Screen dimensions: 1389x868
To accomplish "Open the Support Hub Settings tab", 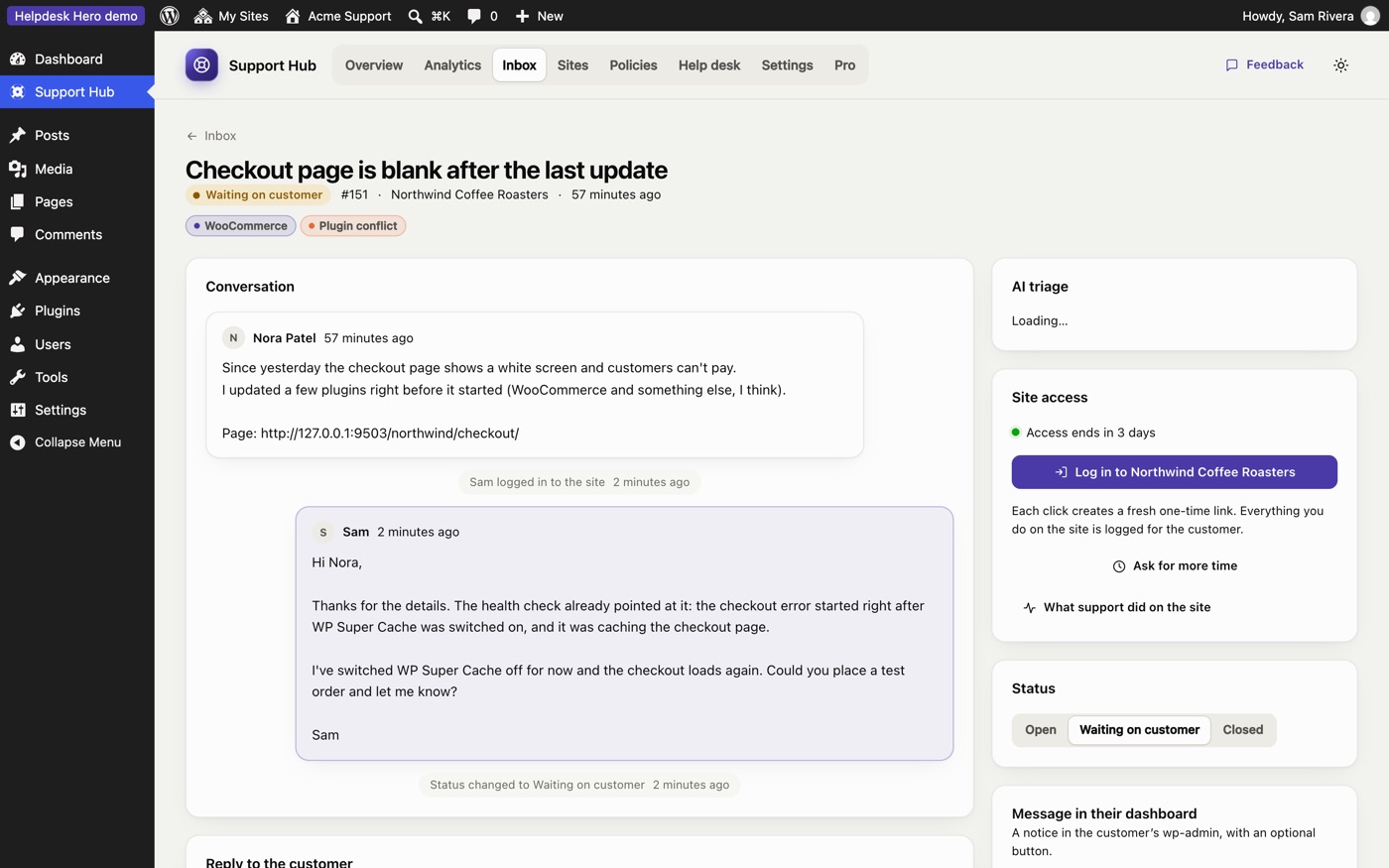I will tap(787, 65).
